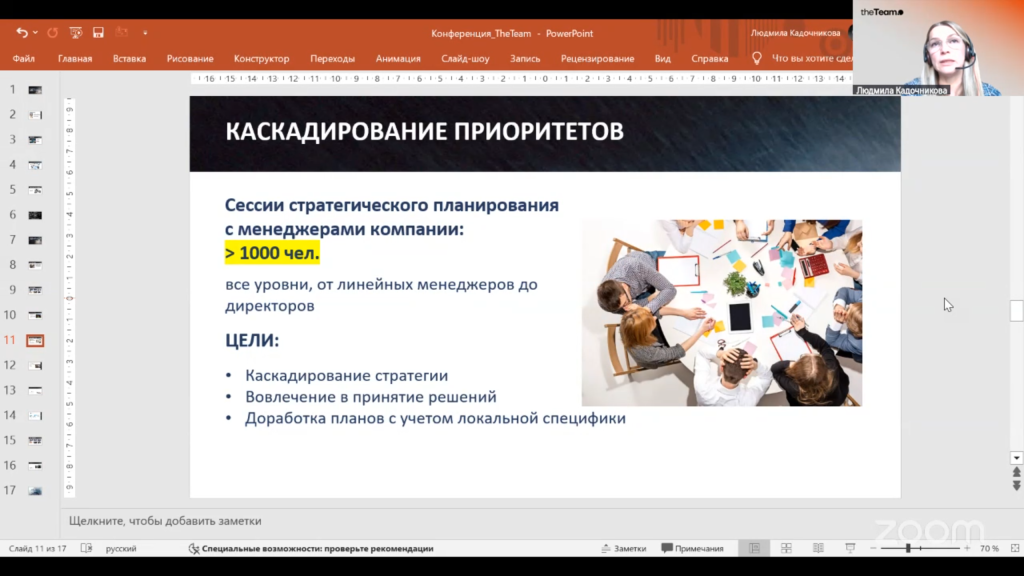Open the accessibility recommendations checker in status bar
This screenshot has width=1024, height=576.
pyautogui.click(x=311, y=549)
